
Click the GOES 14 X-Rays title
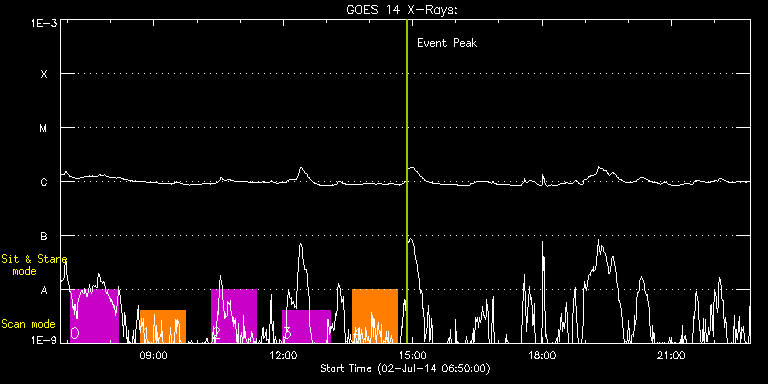(x=402, y=10)
